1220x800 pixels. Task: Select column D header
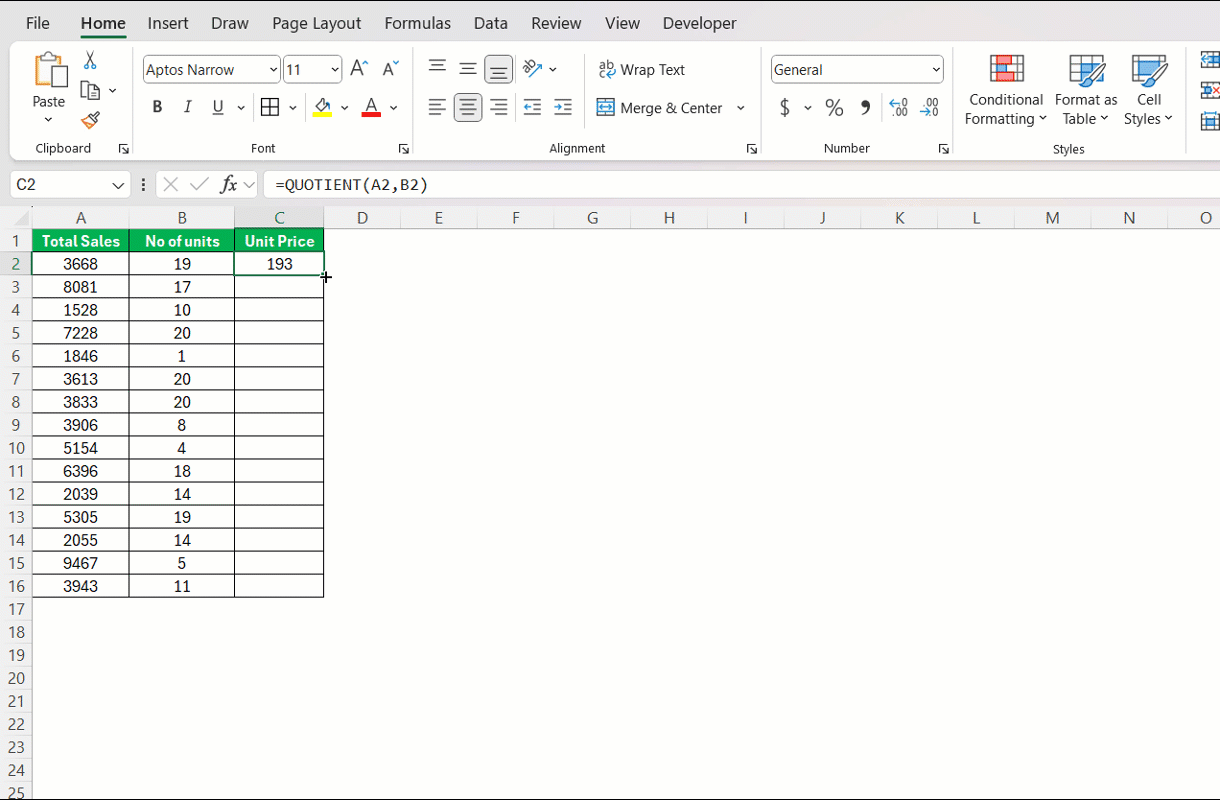click(x=362, y=217)
